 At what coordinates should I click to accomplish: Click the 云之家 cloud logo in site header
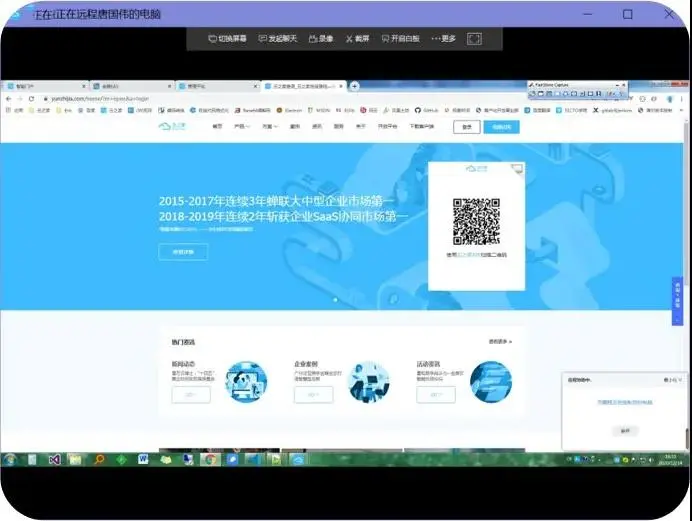172,127
